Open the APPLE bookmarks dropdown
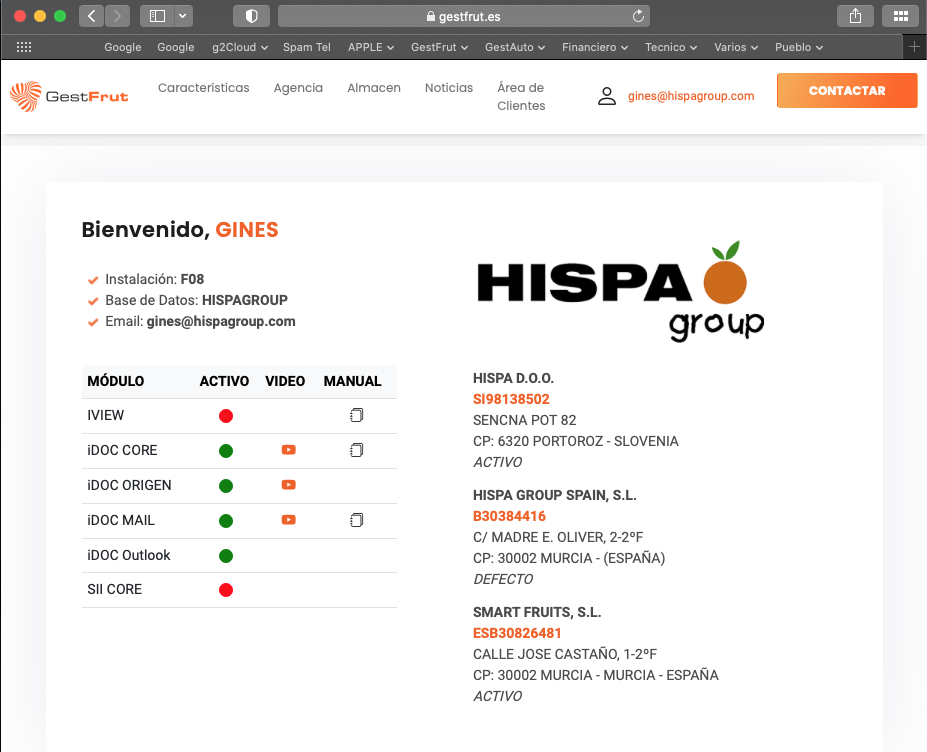The height and width of the screenshot is (752, 927). coord(371,47)
